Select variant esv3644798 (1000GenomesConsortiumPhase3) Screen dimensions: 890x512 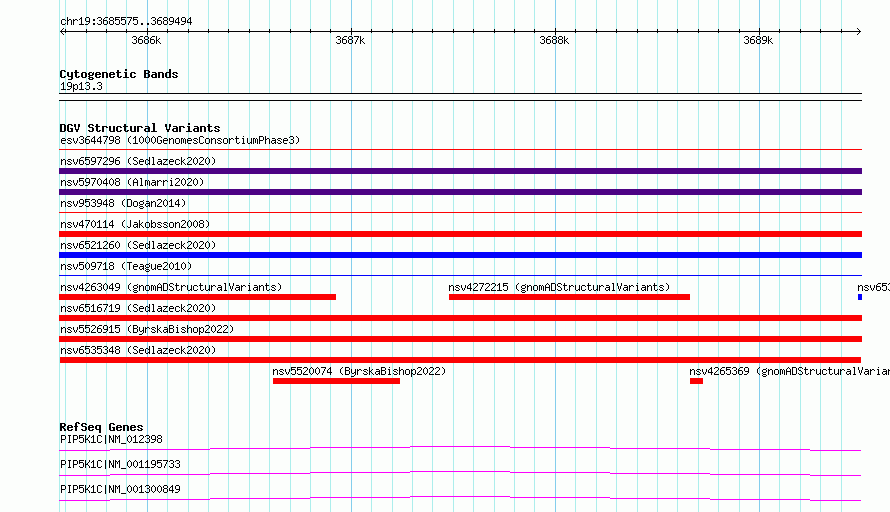pos(180,140)
